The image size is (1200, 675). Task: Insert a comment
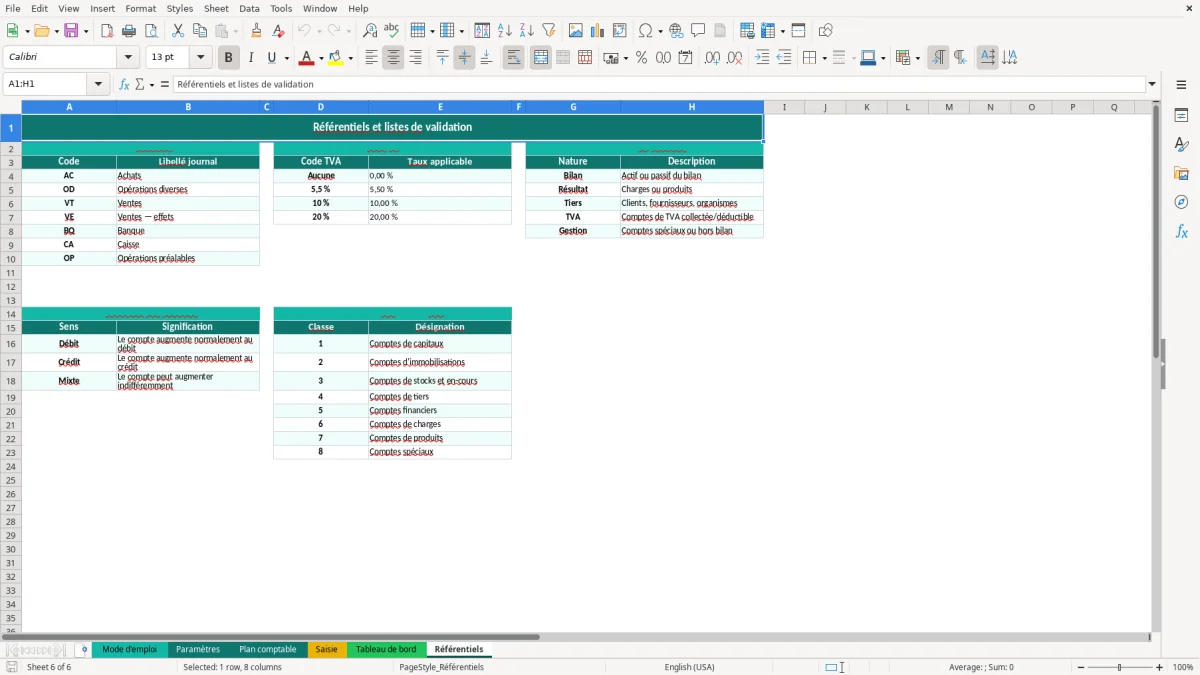pos(698,31)
